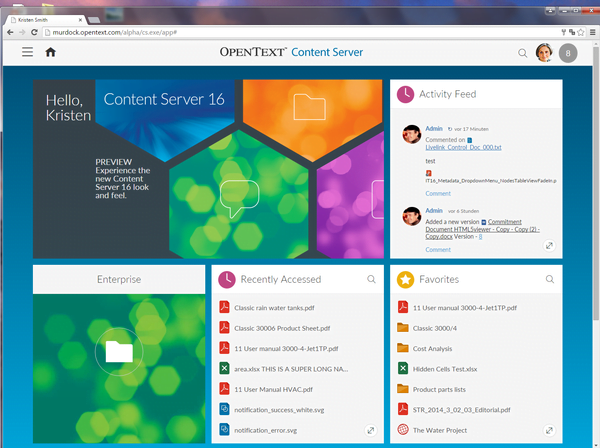This screenshot has height=448, width=600.
Task: Click the OpenText Content Server logo
Action: [x=291, y=52]
